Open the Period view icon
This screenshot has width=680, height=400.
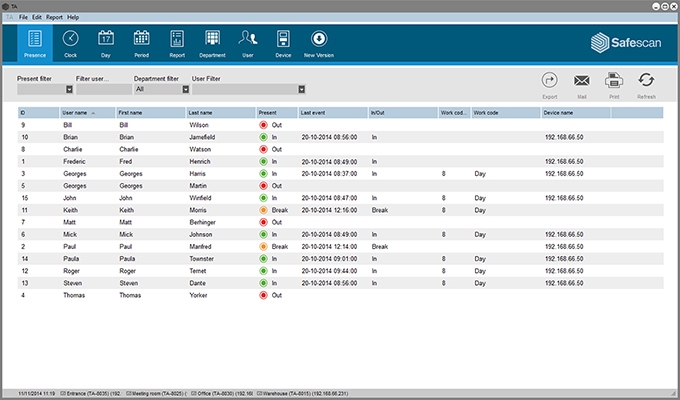[x=141, y=41]
